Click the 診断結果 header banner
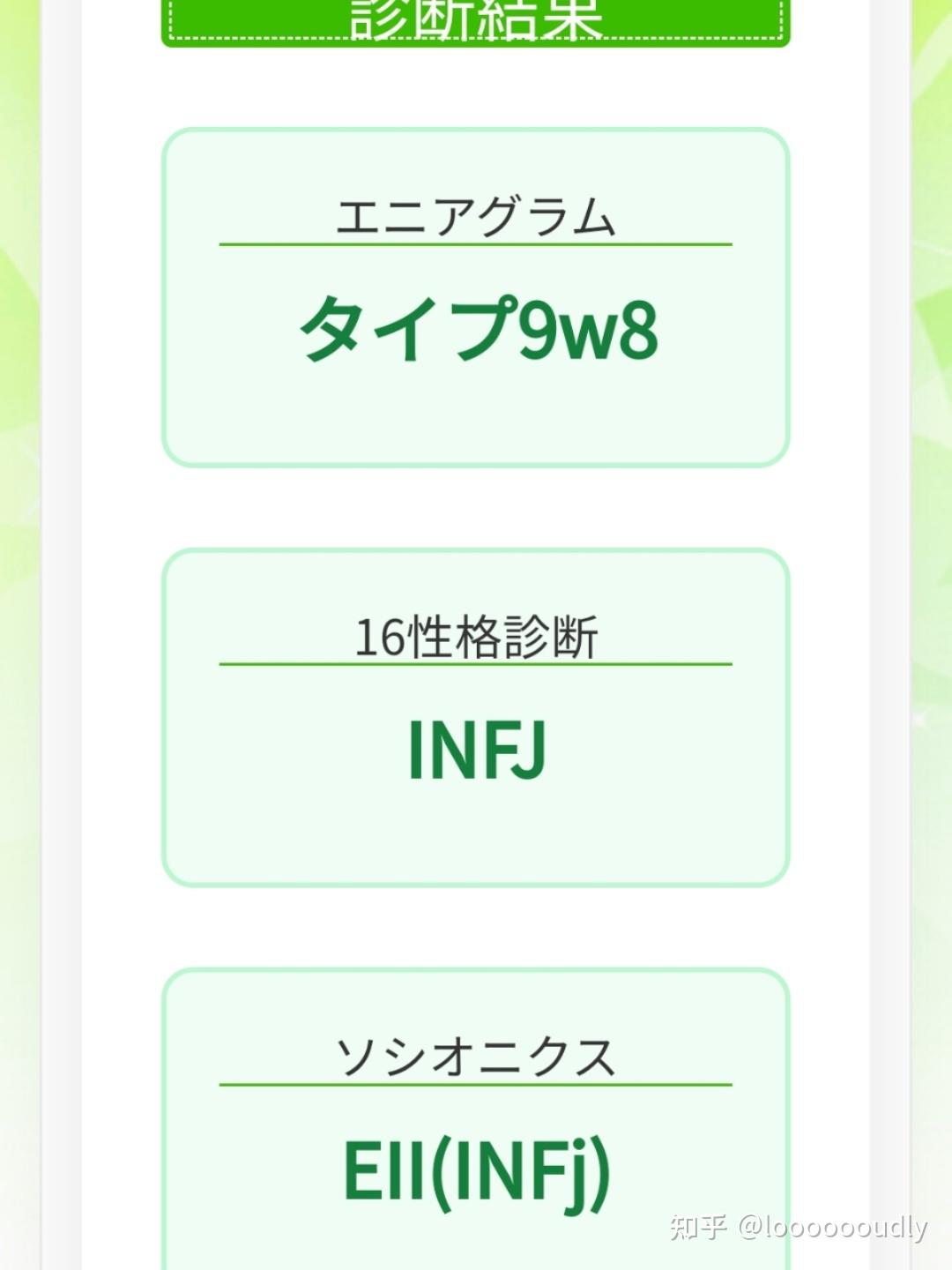952x1270 pixels. click(475, 19)
